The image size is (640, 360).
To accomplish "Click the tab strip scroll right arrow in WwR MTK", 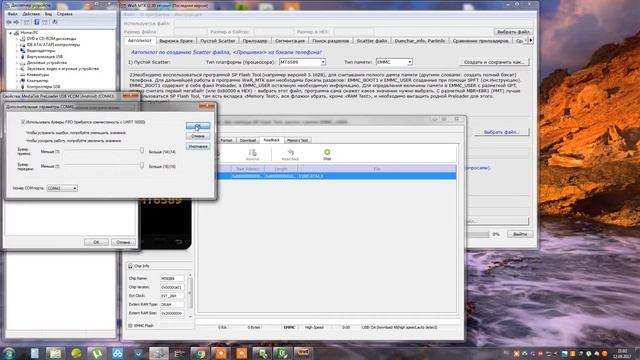I will tap(531, 40).
